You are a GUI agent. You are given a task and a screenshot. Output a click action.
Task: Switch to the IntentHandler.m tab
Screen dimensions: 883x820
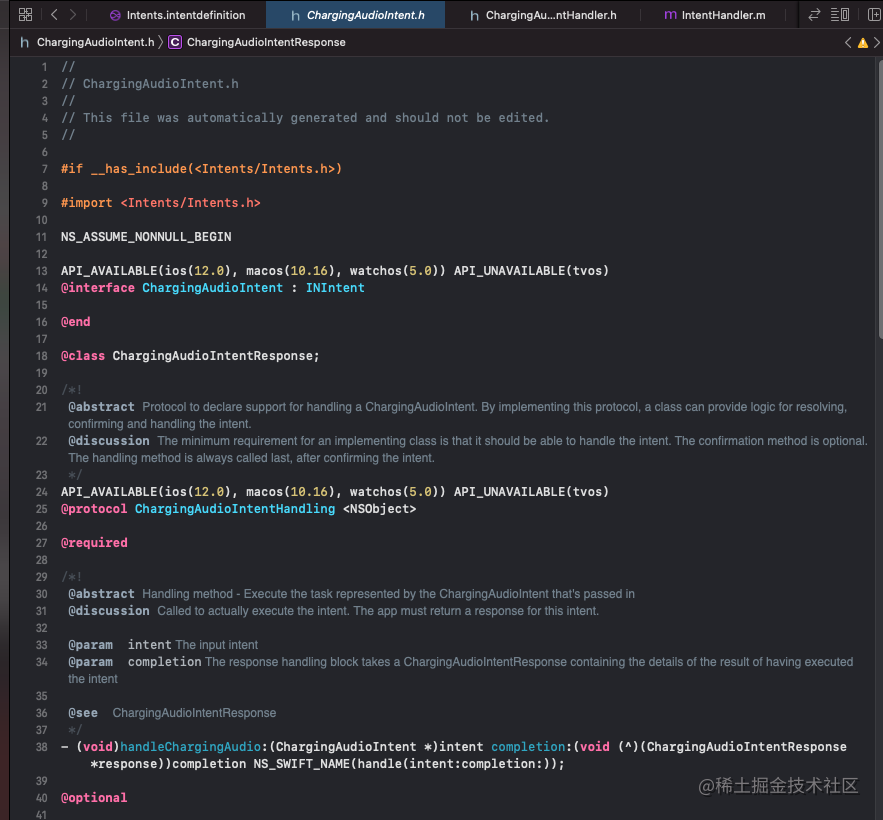pos(720,14)
